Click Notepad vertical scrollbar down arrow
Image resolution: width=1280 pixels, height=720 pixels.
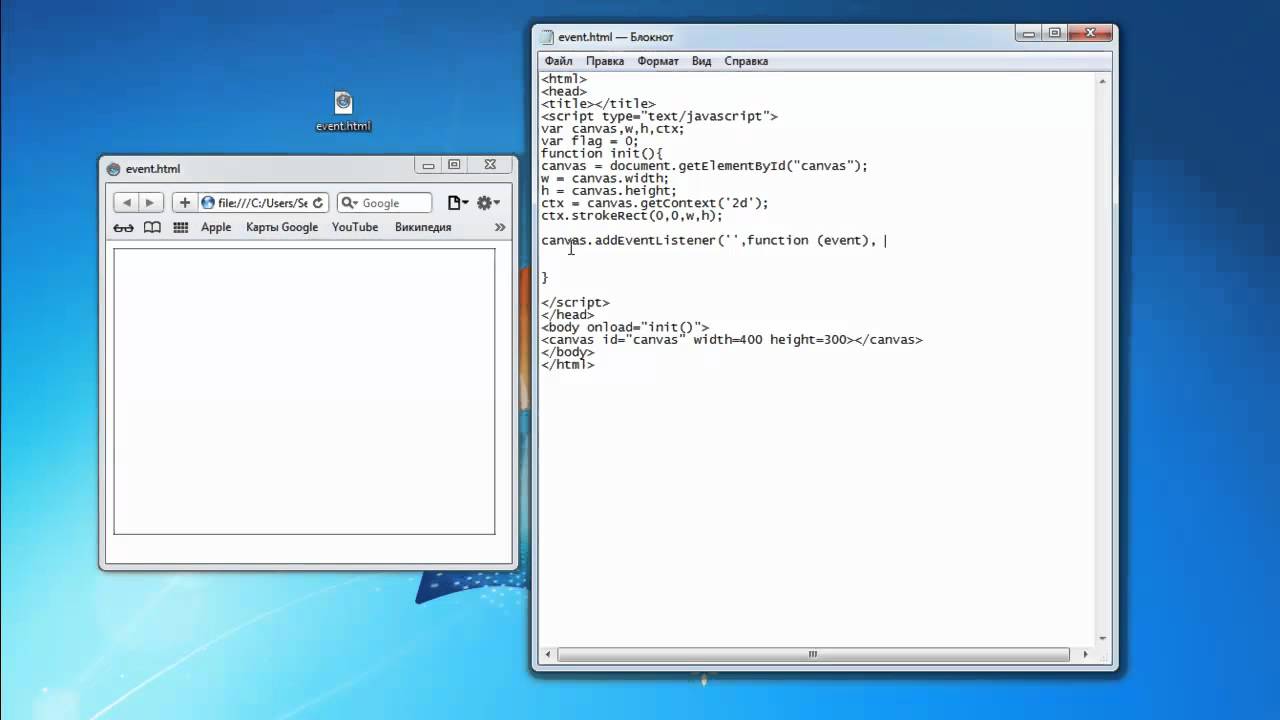[x=1103, y=638]
